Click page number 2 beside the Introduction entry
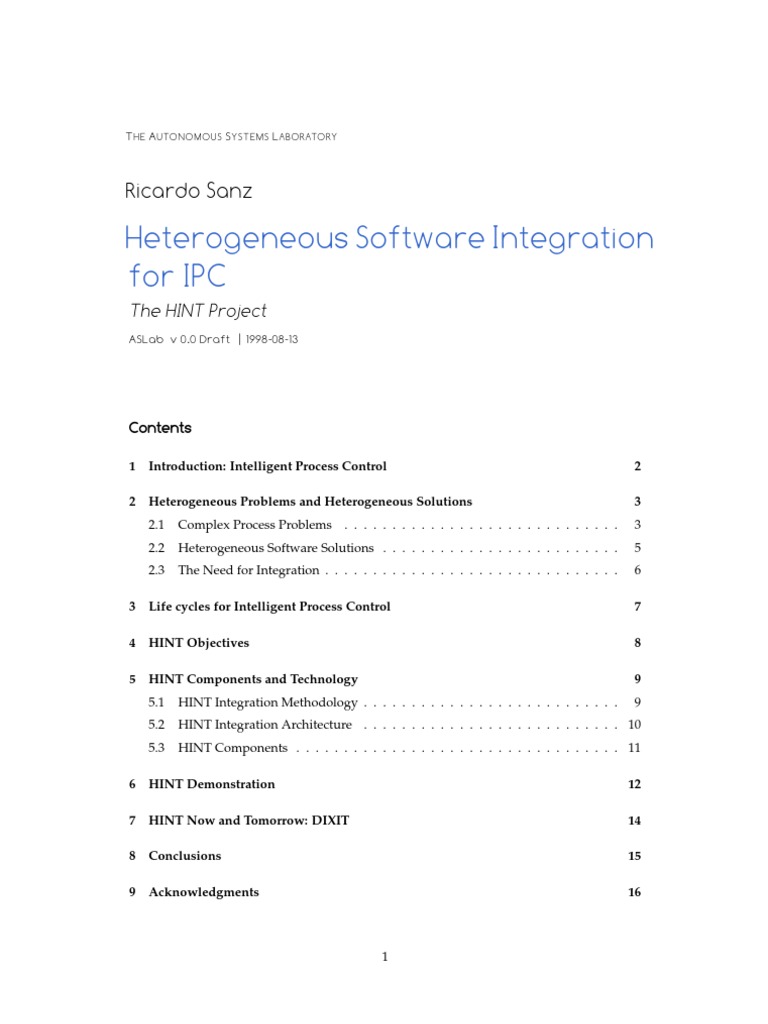The width and height of the screenshot is (768, 1024). coord(637,466)
